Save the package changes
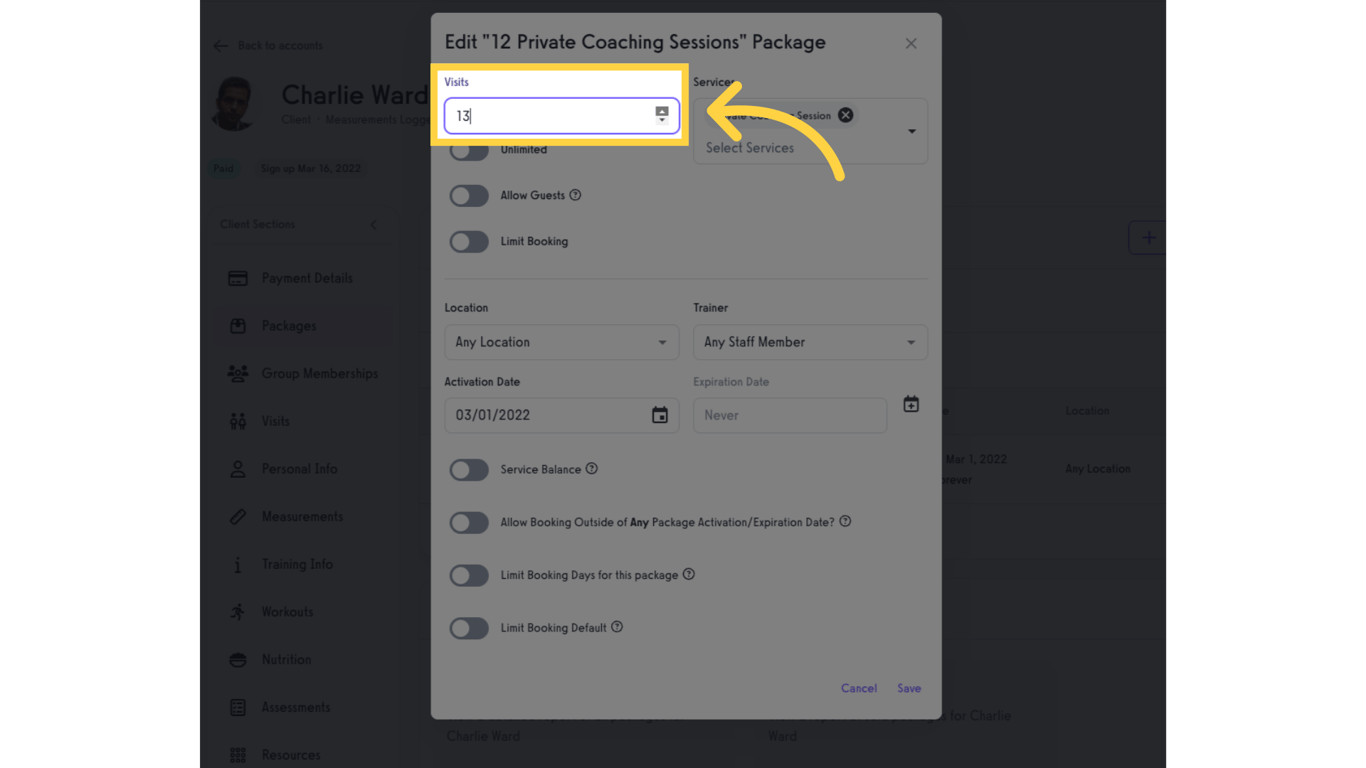 click(909, 688)
